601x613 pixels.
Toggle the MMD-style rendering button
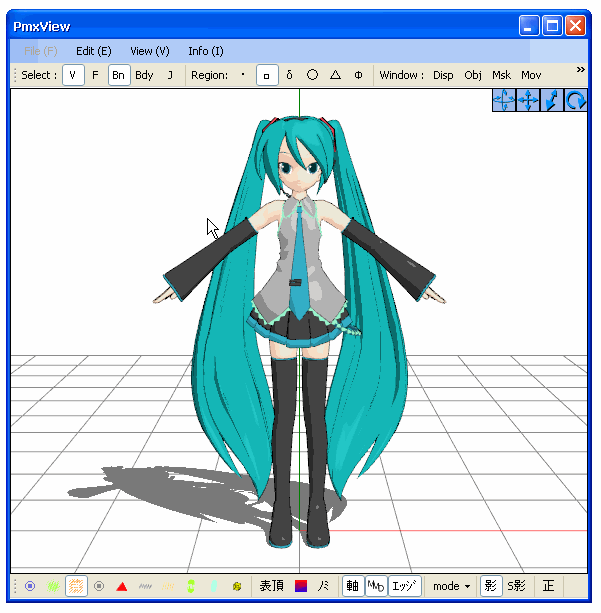click(376, 586)
